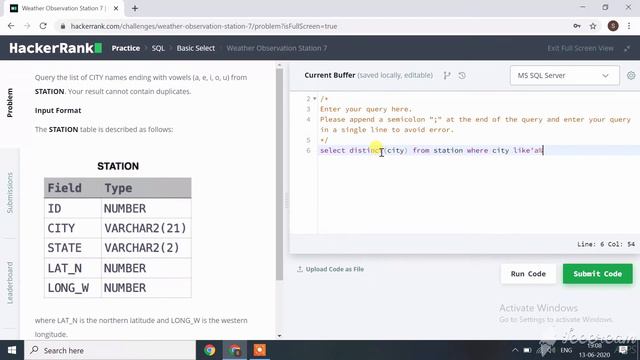Image resolution: width=640 pixels, height=360 pixels.
Task: Click the query on editor line 6
Action: pos(431,151)
